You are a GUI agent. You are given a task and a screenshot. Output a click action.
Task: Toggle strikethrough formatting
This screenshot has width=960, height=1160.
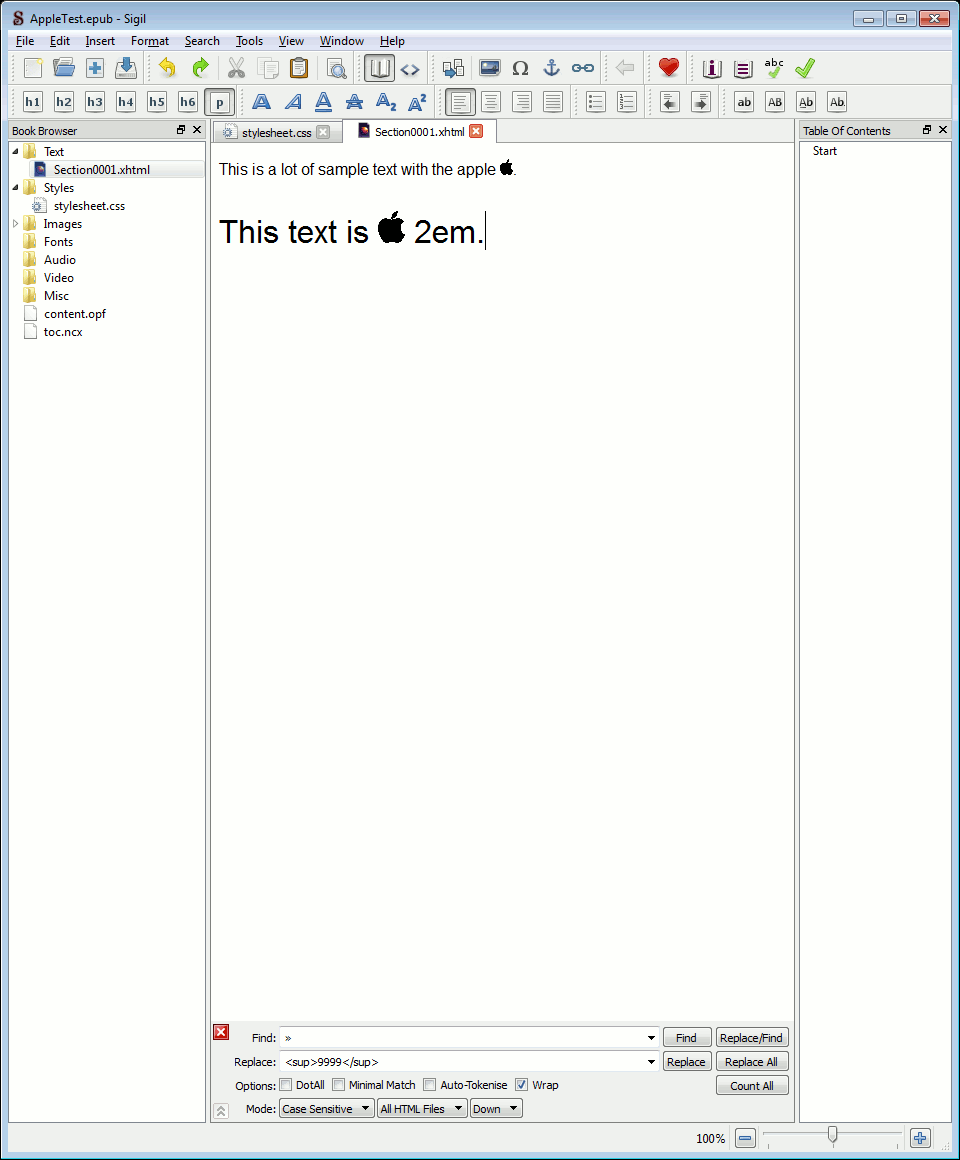[354, 102]
